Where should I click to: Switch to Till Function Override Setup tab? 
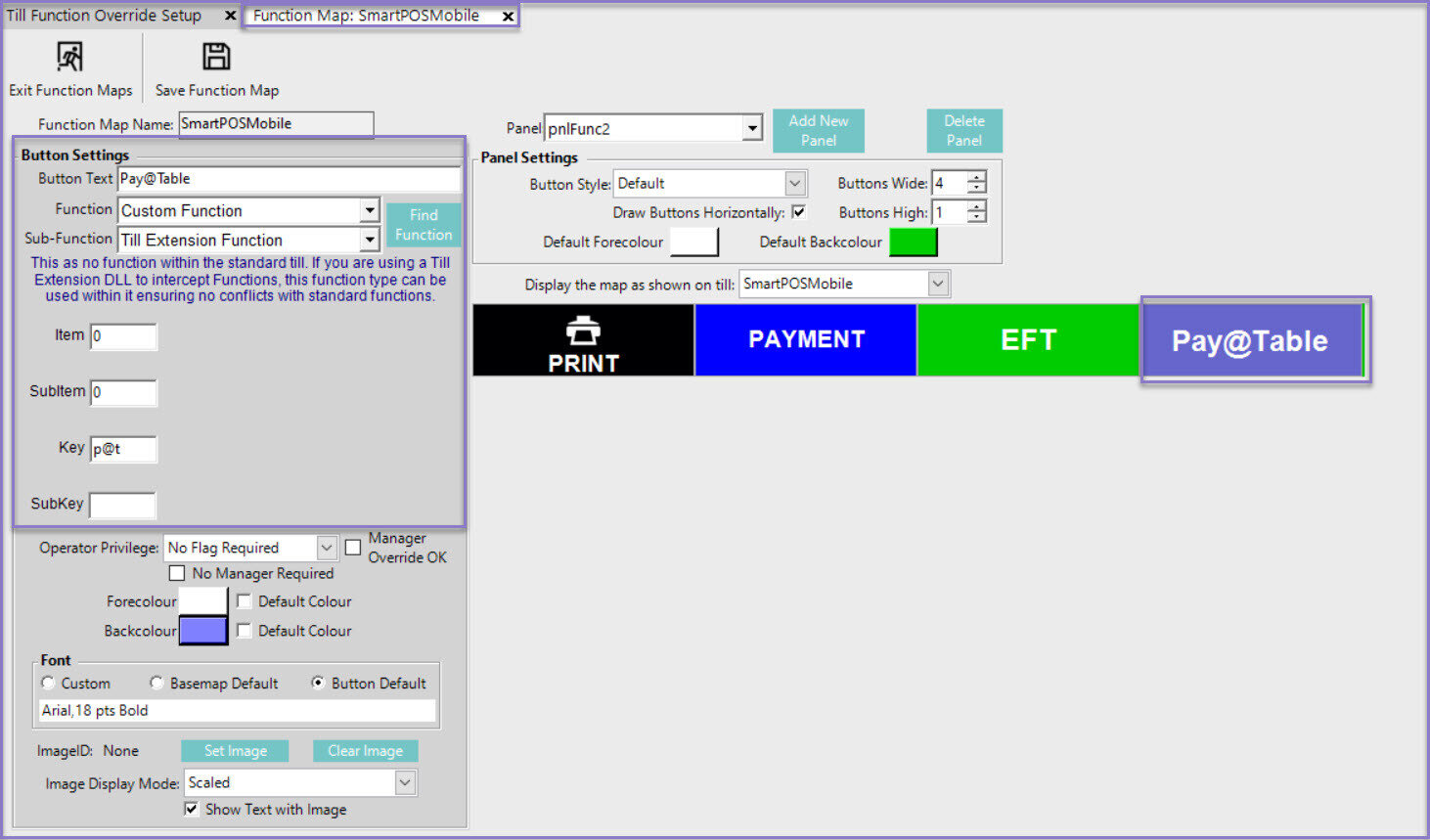(x=104, y=16)
